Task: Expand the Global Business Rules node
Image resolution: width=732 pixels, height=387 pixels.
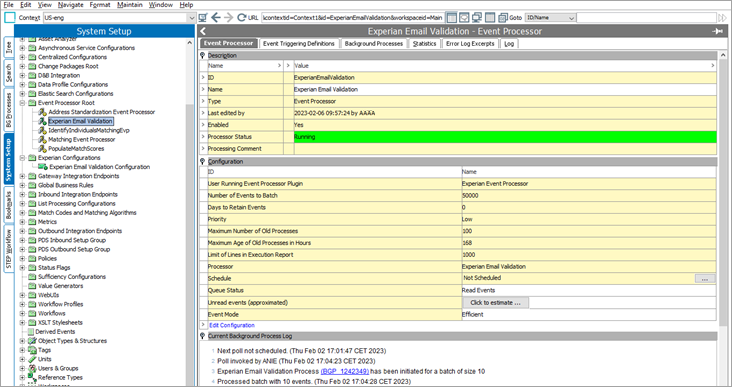Action: pyautogui.click(x=22, y=185)
